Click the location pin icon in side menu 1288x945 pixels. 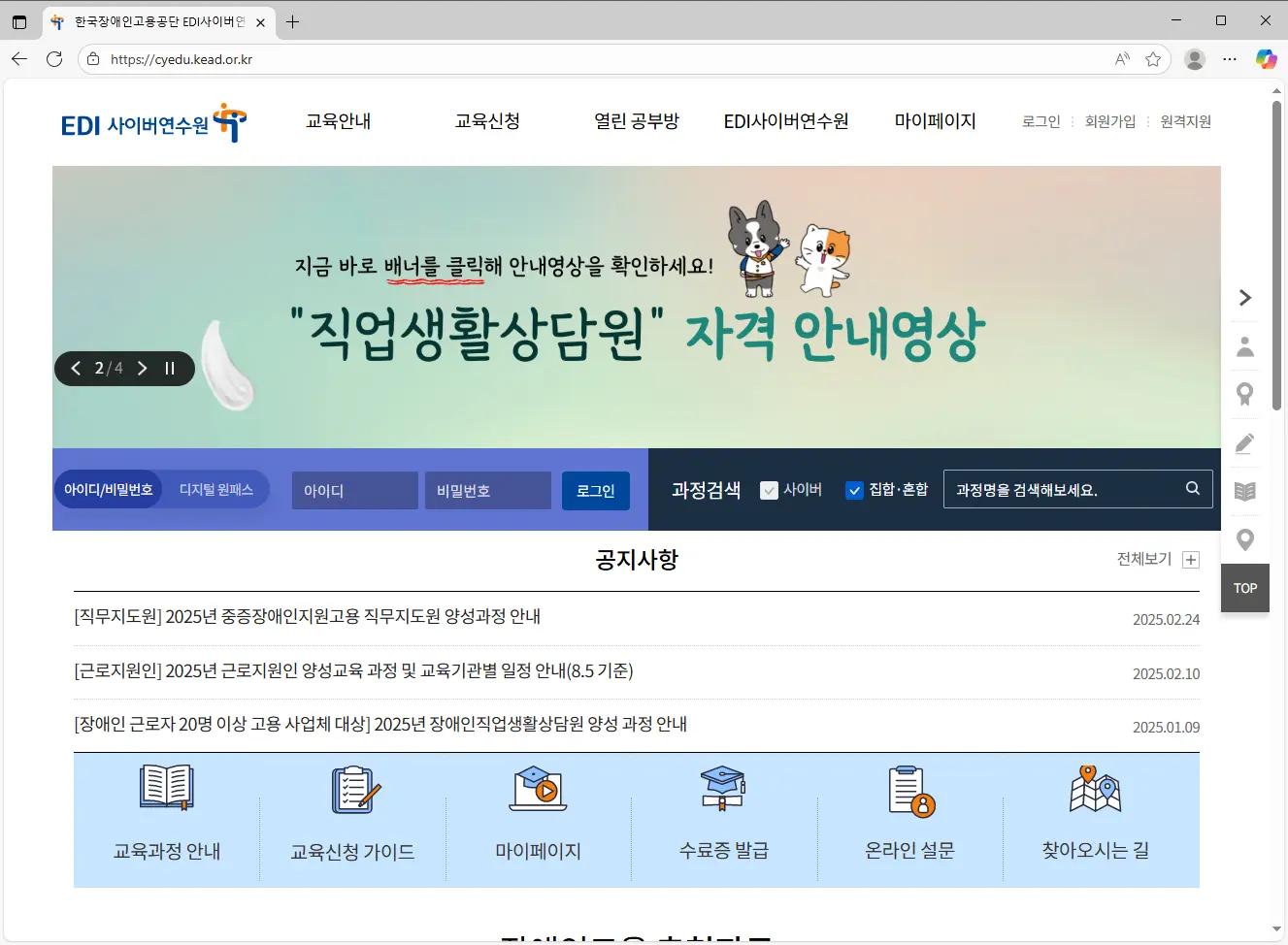pos(1245,539)
